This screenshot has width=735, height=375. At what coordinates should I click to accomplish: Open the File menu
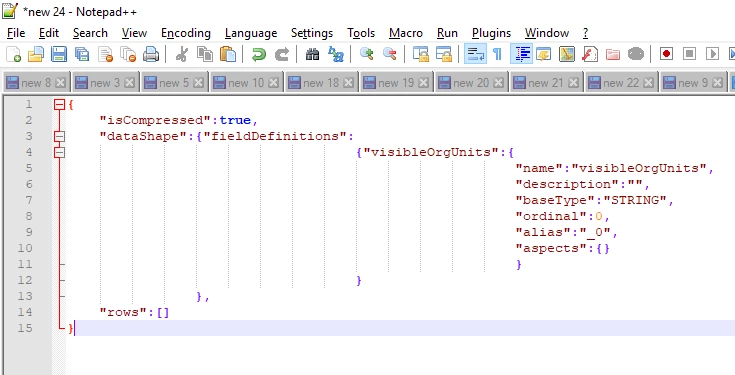16,33
